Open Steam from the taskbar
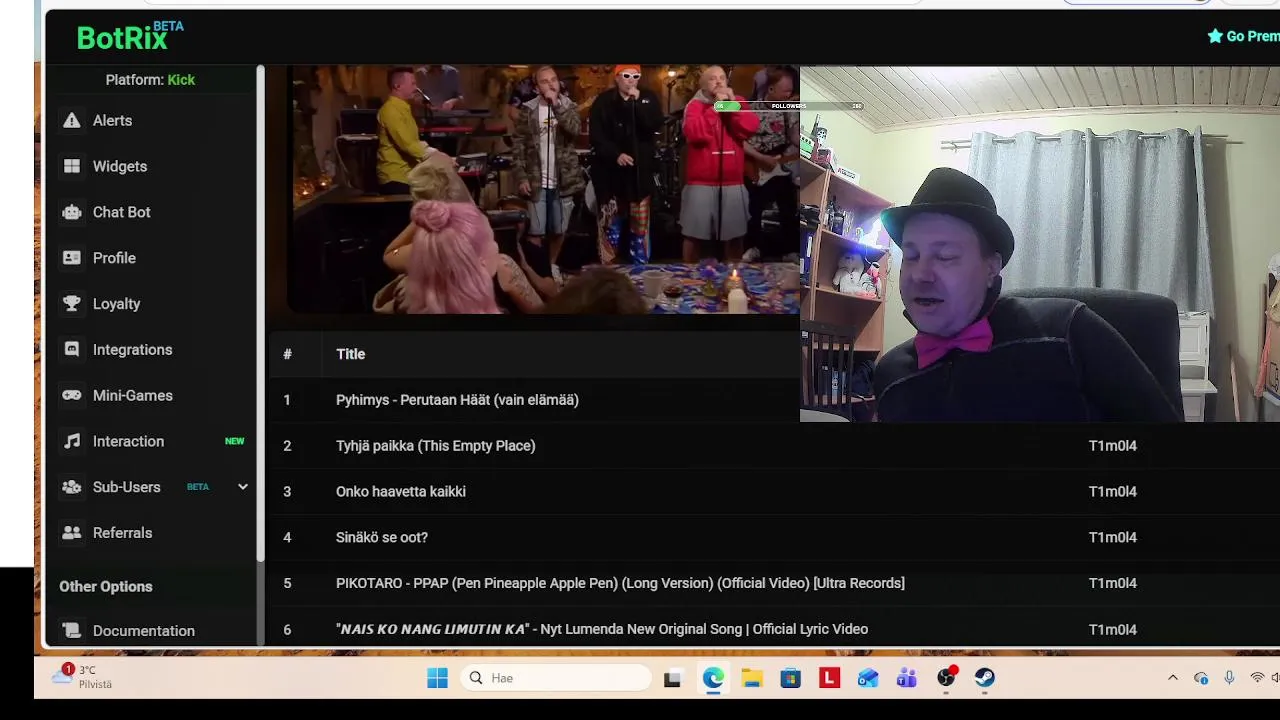 click(985, 678)
